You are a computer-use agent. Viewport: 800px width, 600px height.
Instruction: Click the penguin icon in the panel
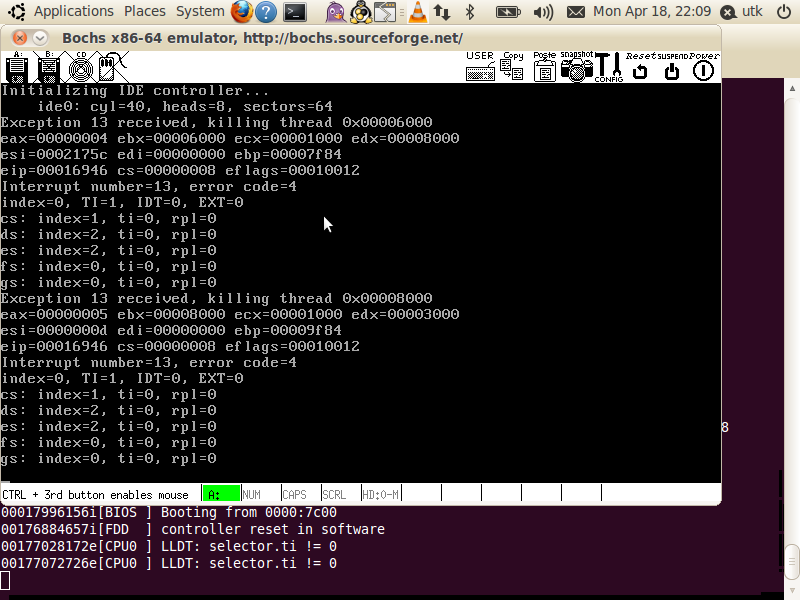(x=361, y=12)
